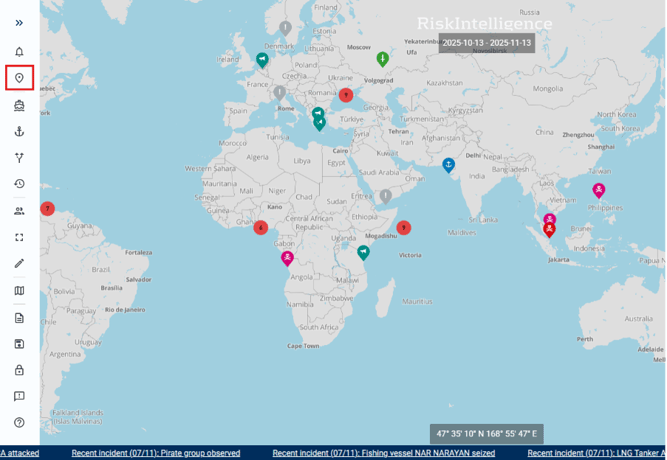Click gray alert marker near Denmark
Viewport: 667px width, 460px height.
coord(285,28)
